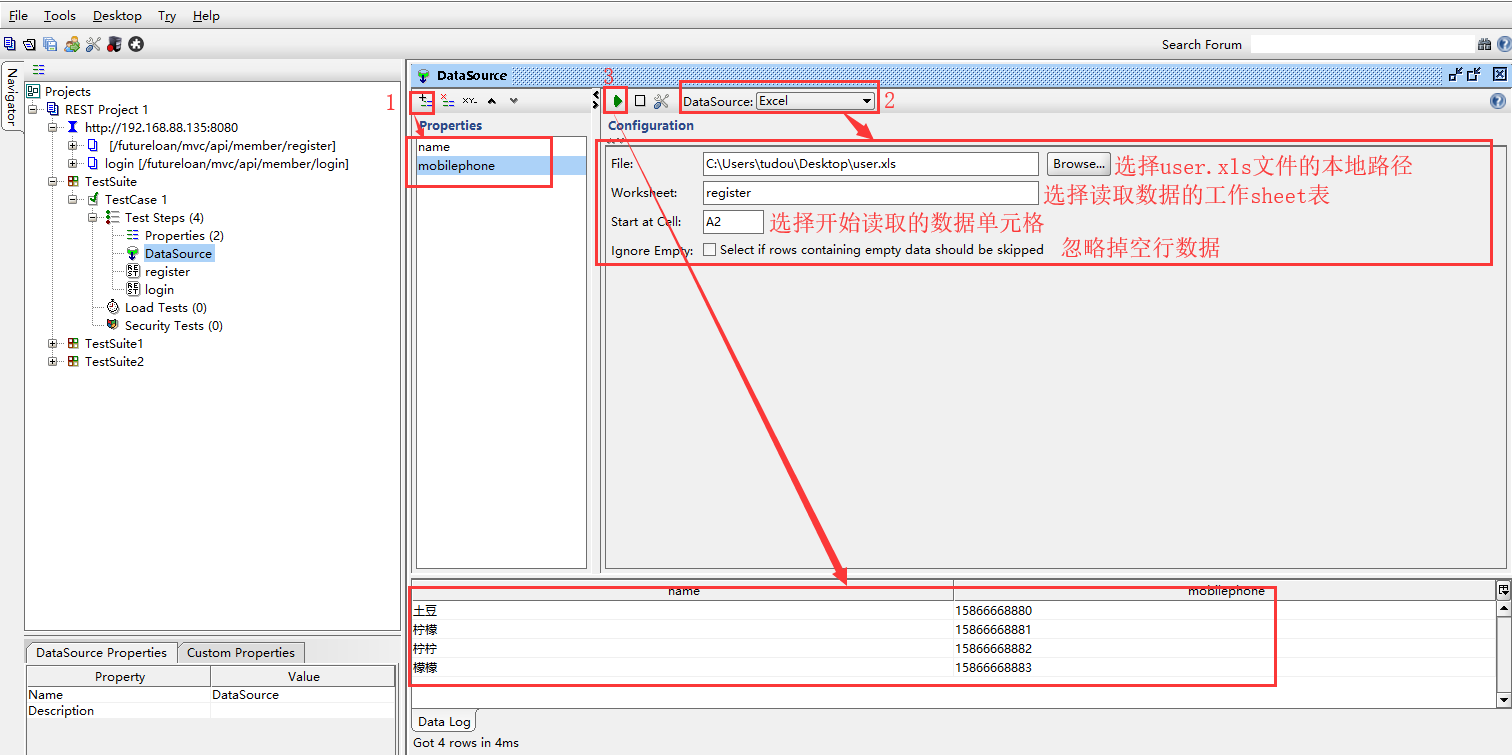Click the Preferences tools icon in main toolbar

(93, 44)
